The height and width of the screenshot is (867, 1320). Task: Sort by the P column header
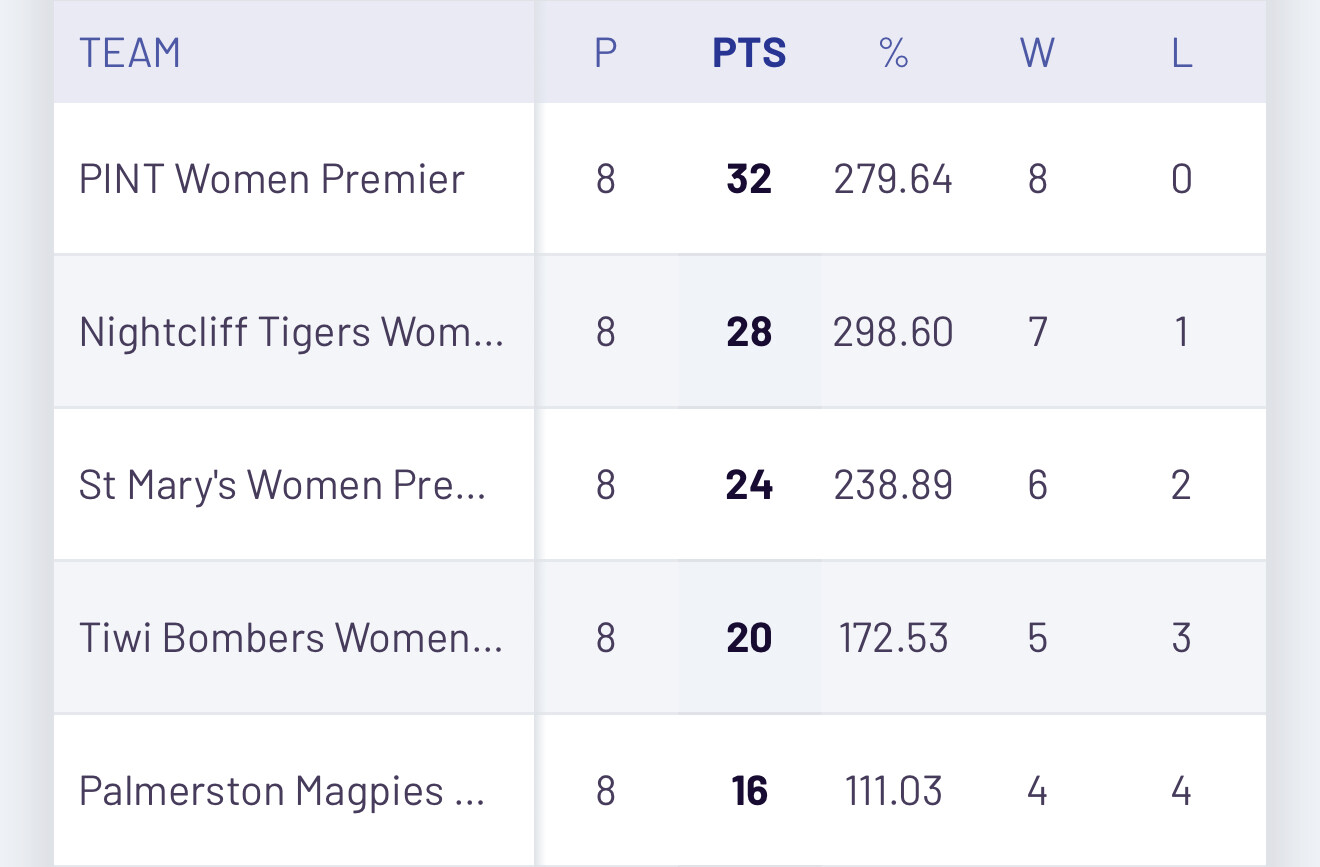tap(605, 53)
